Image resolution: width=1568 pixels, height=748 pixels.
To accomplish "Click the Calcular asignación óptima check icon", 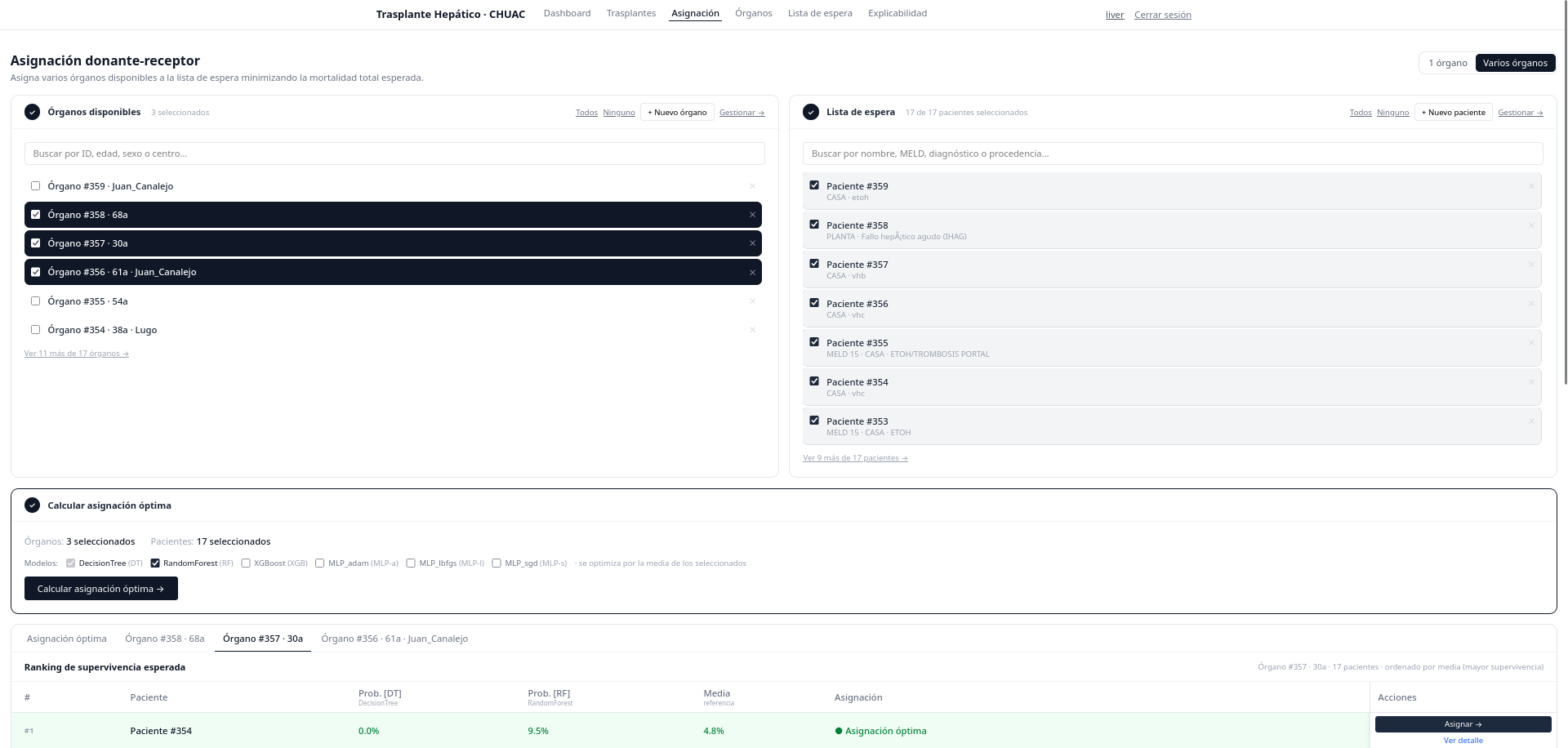I will click(32, 505).
